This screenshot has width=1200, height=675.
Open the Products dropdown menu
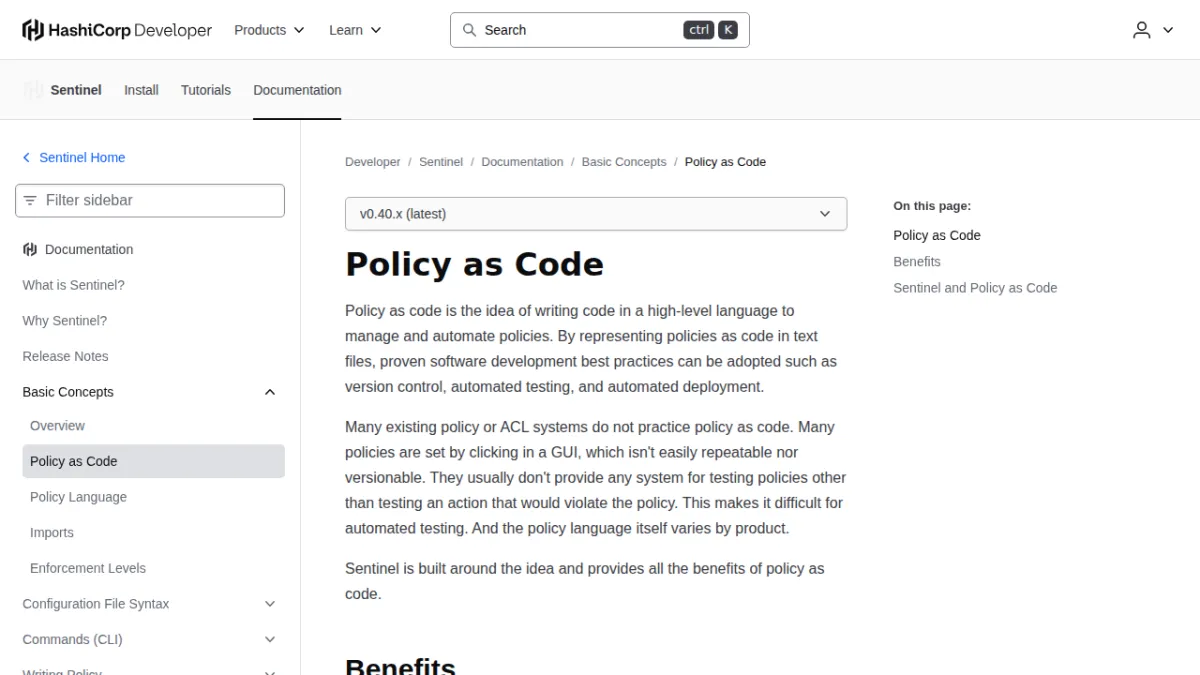(x=269, y=30)
